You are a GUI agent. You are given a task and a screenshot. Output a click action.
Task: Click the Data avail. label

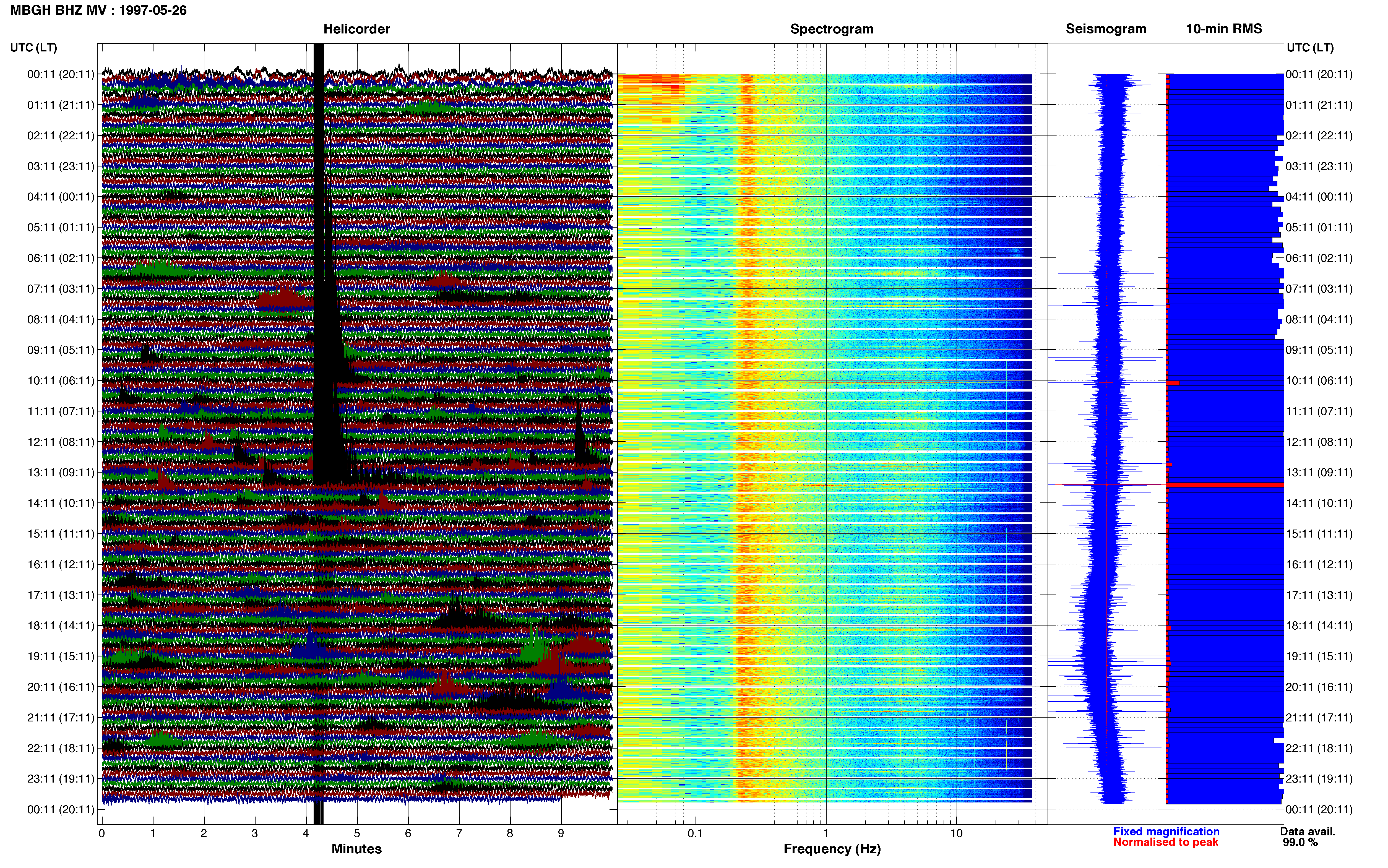click(x=1308, y=832)
